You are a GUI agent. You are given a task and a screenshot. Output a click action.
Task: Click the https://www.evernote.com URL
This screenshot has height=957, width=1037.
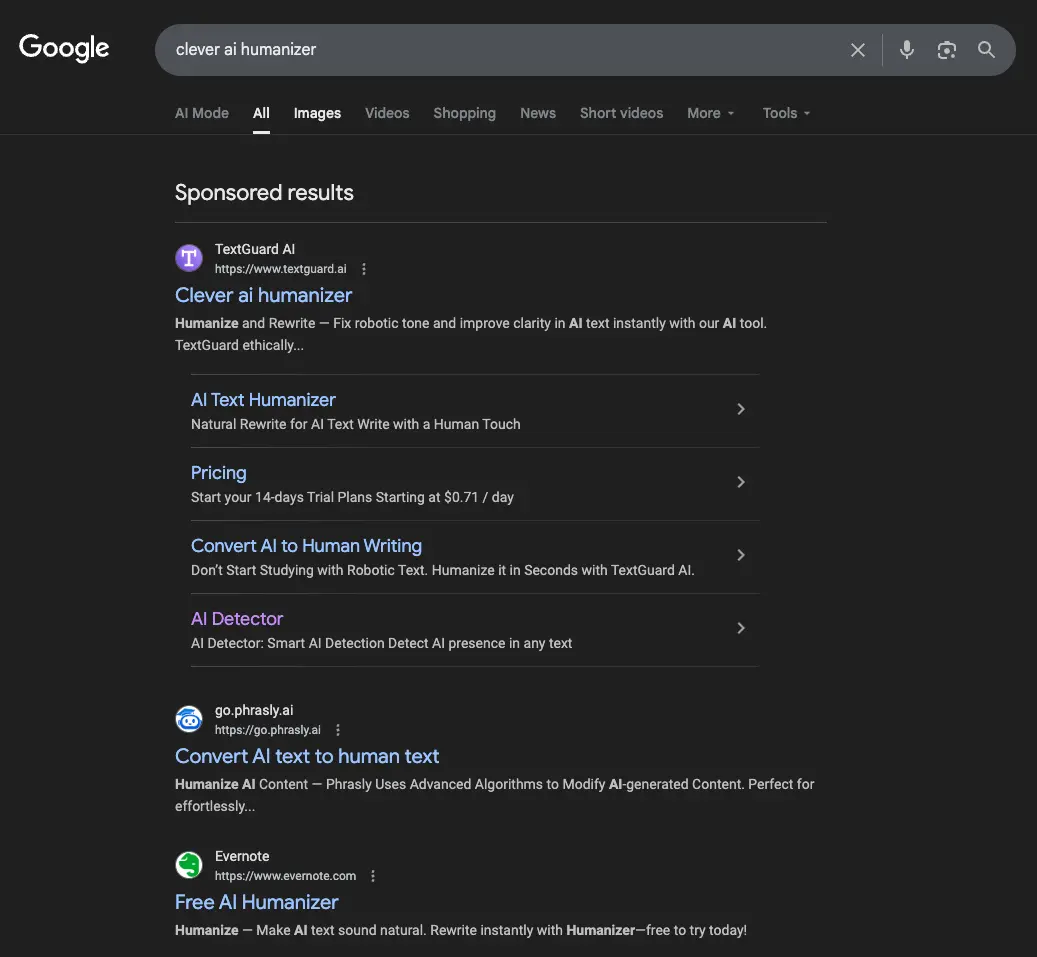coord(285,876)
